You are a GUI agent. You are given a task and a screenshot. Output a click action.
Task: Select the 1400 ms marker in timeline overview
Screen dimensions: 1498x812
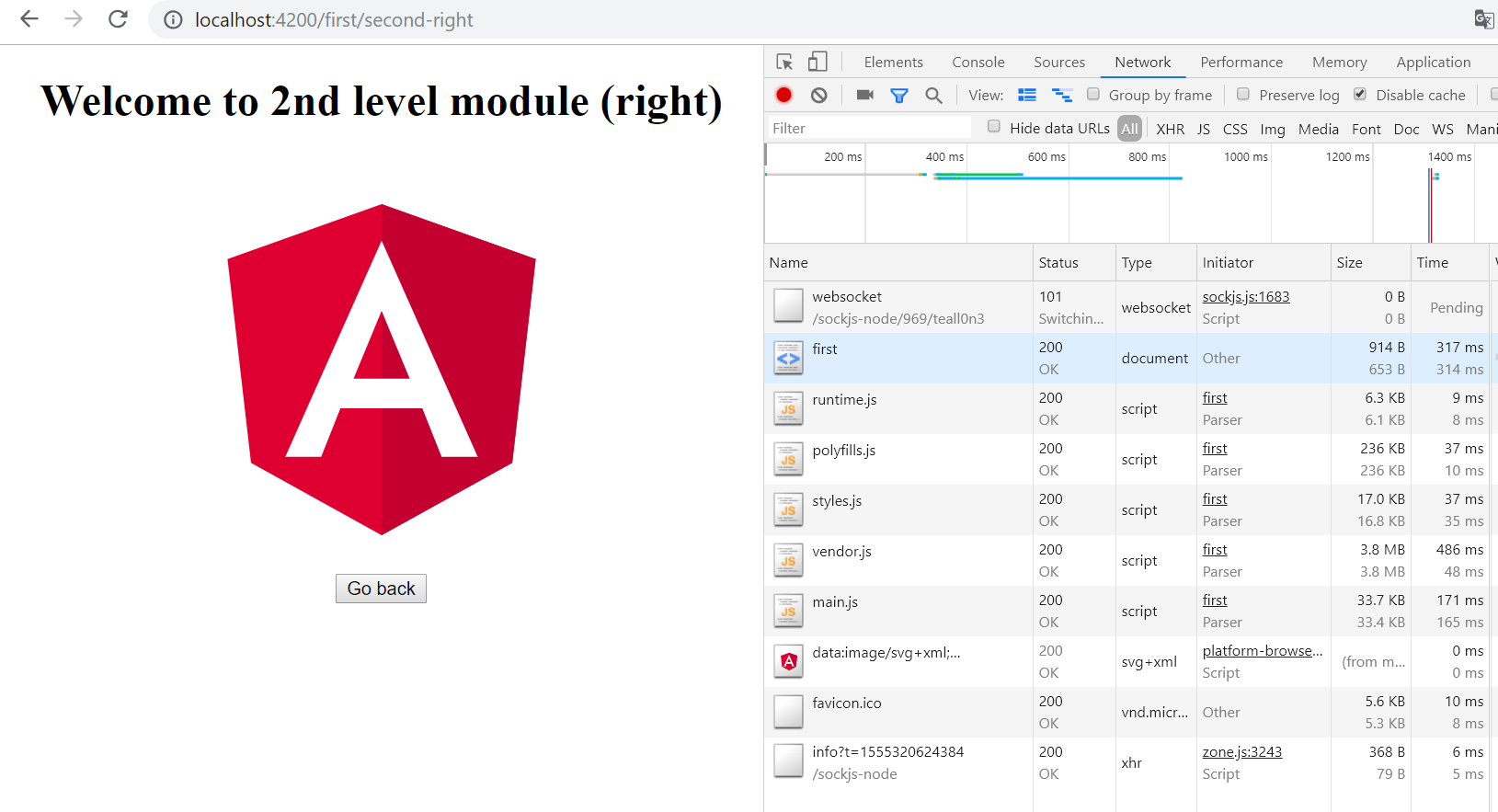(1448, 157)
